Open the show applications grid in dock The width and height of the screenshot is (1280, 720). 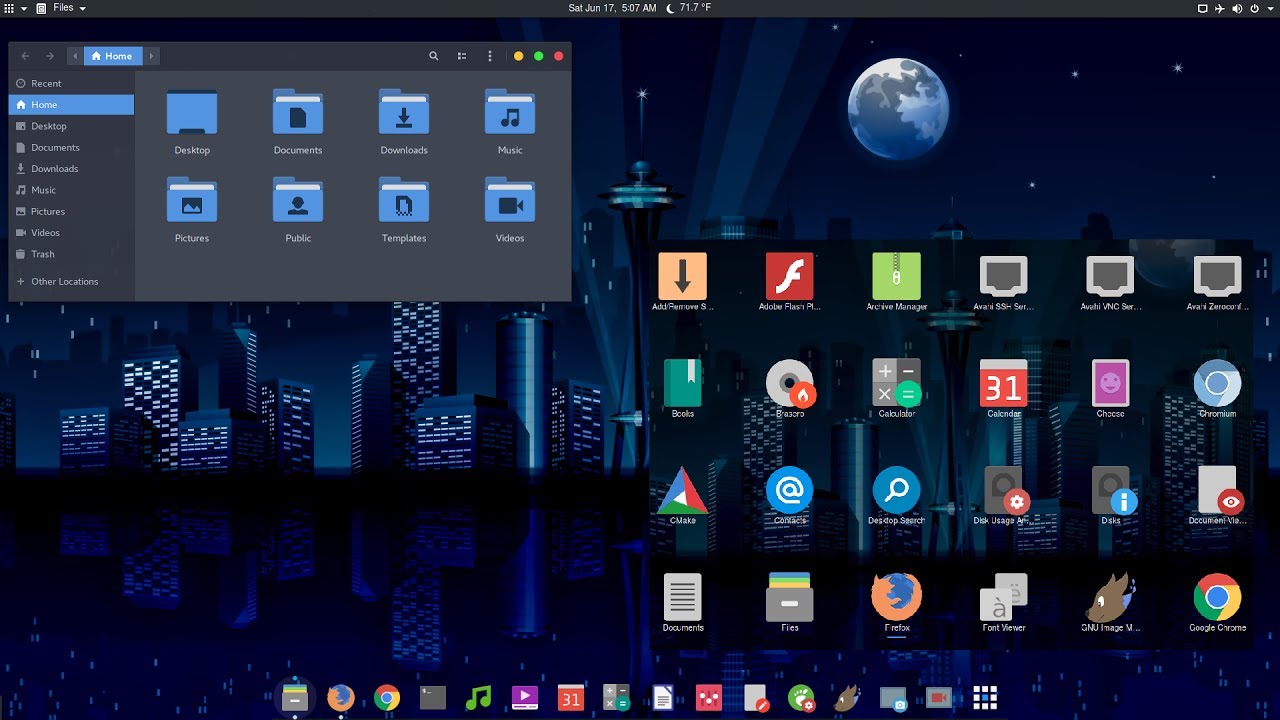click(x=985, y=698)
